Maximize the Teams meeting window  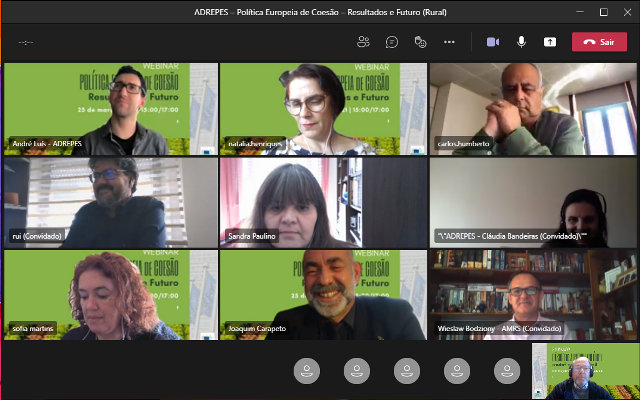point(603,12)
